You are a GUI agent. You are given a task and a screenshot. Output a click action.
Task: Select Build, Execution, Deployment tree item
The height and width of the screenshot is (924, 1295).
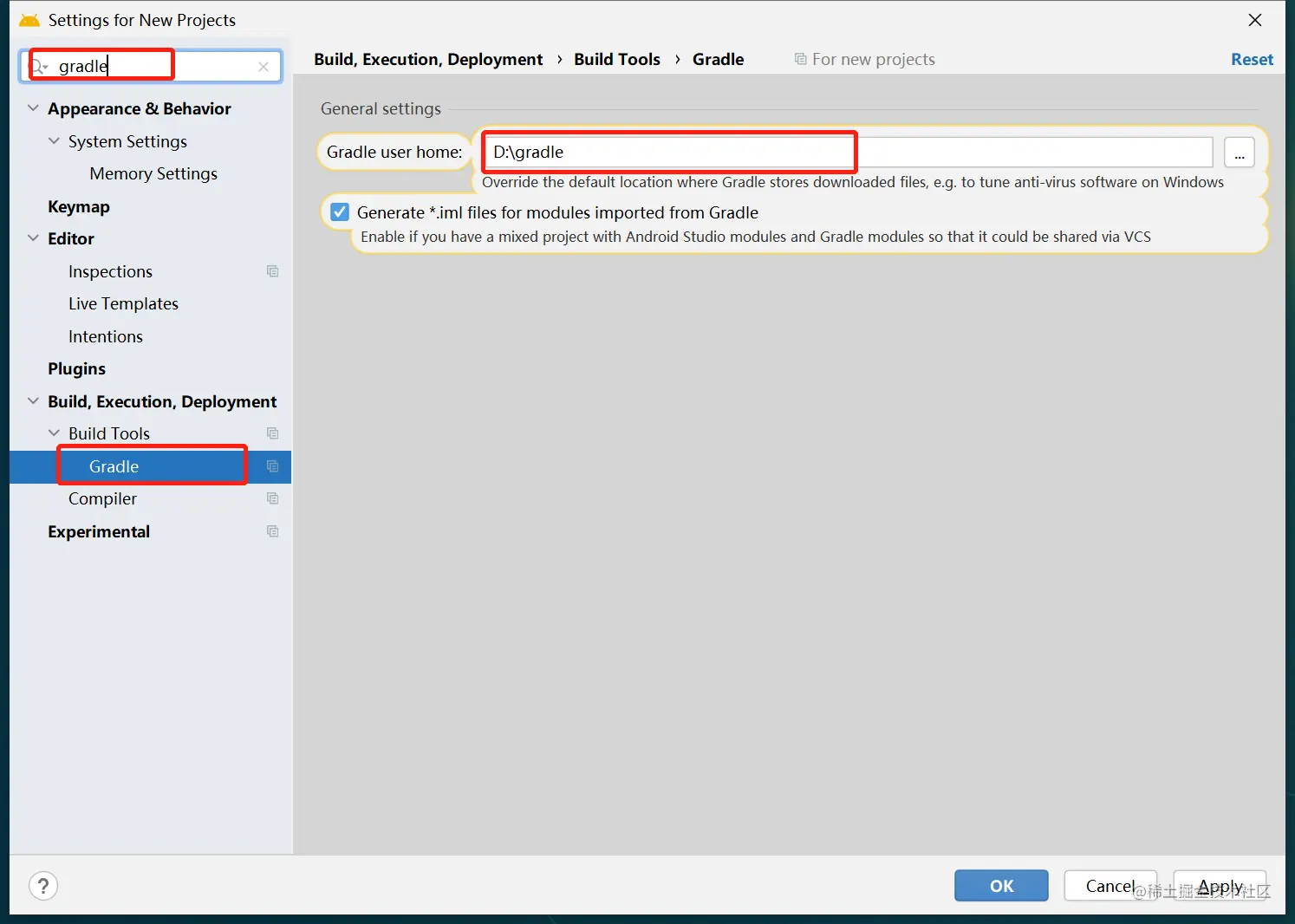pyautogui.click(x=162, y=401)
